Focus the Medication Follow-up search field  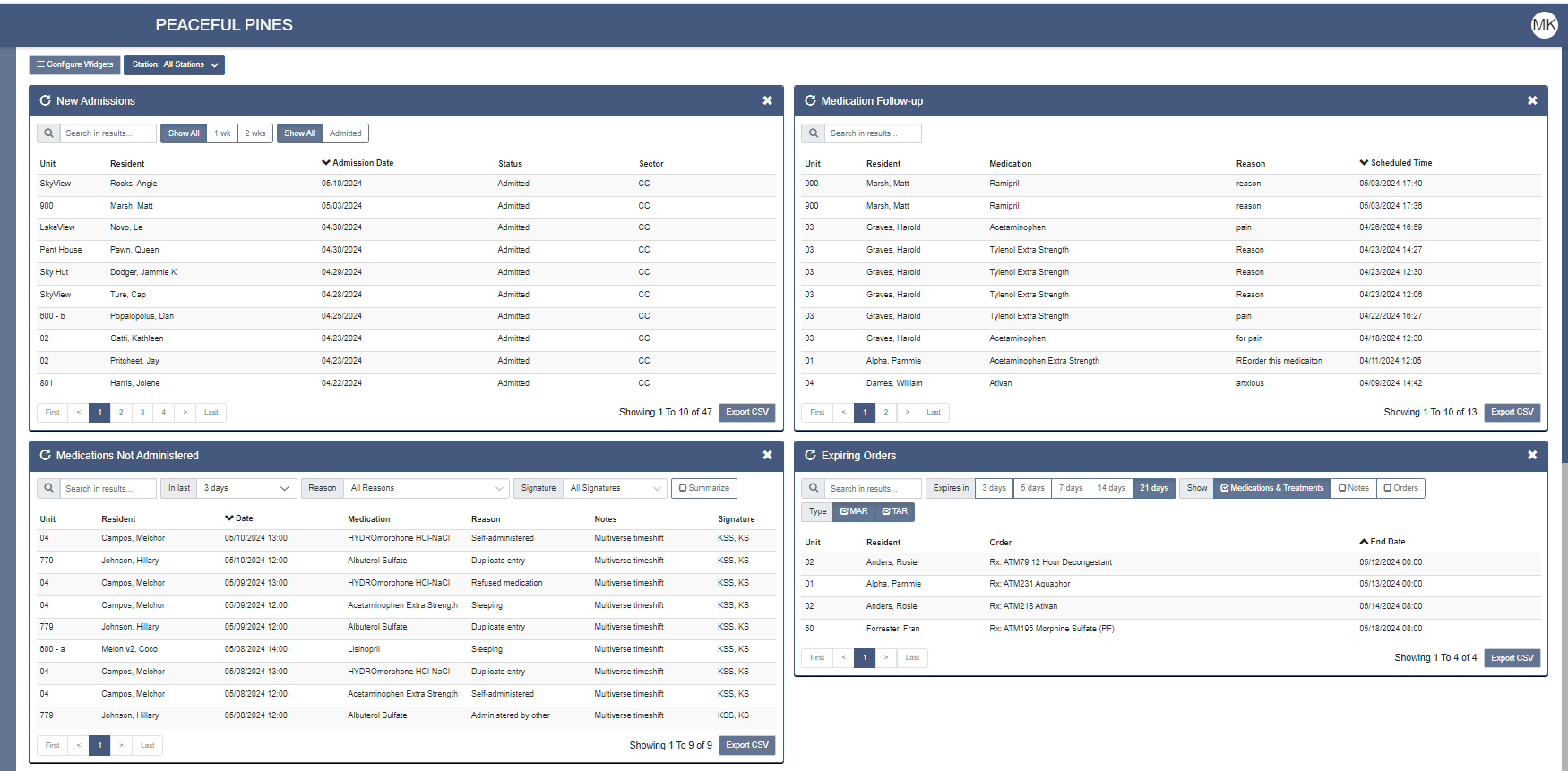tap(873, 133)
